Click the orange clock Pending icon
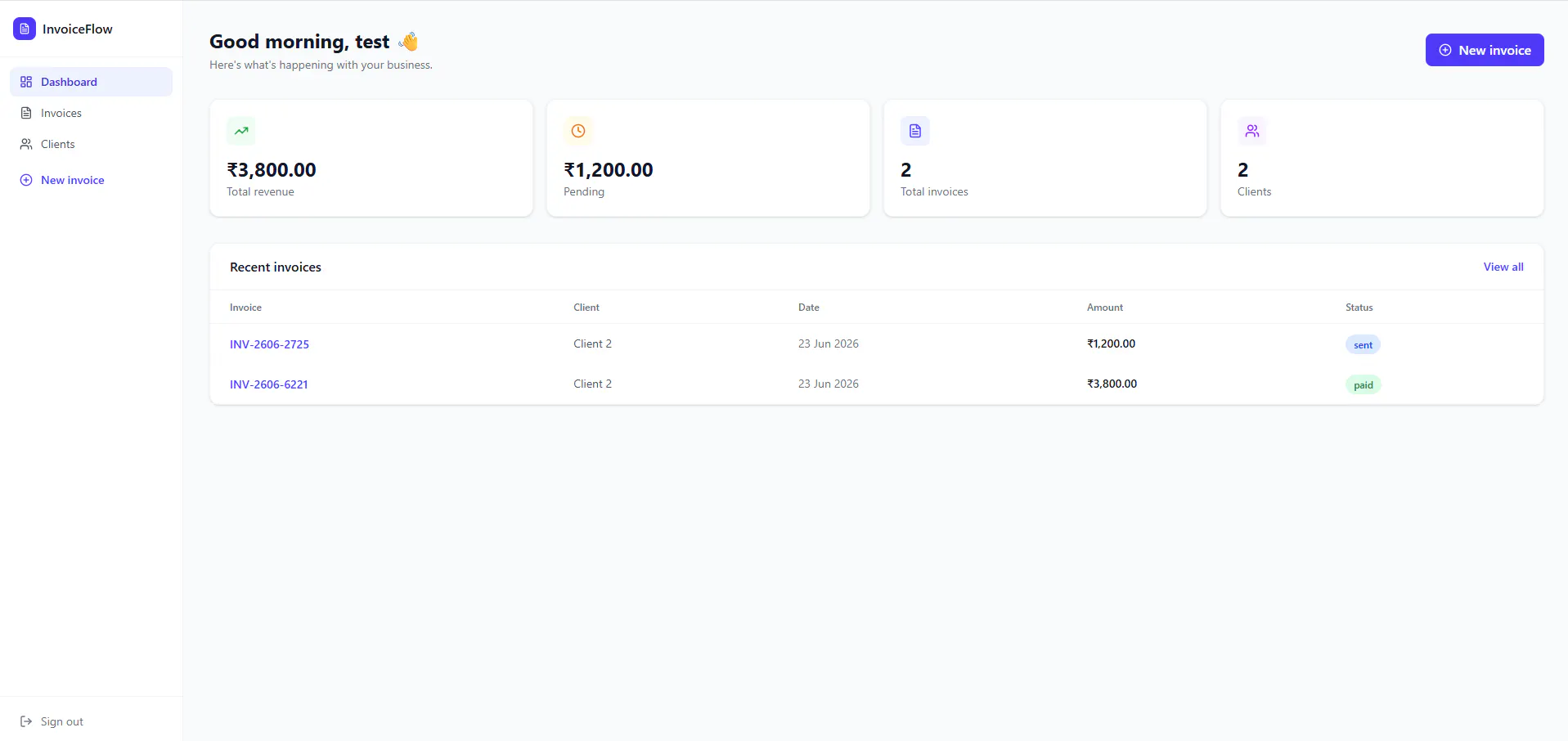Screen dimensions: 1568x741 point(578,131)
